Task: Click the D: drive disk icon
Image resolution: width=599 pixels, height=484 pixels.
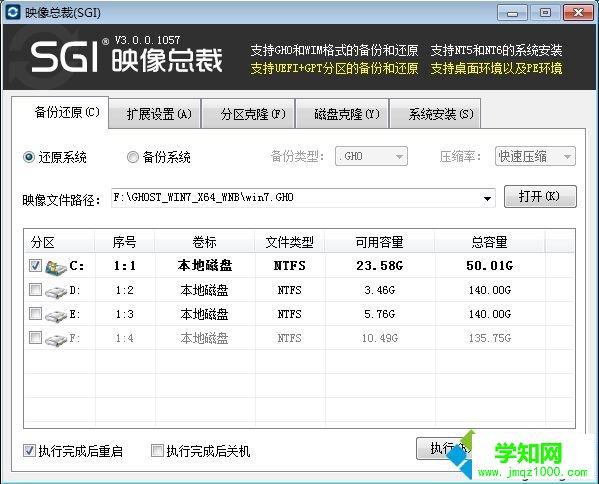Action: point(56,291)
